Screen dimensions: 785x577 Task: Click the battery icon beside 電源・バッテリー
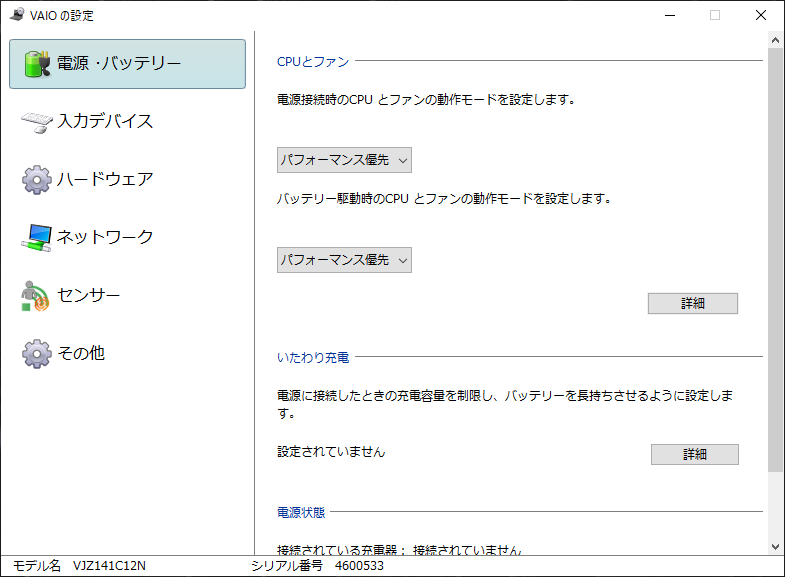click(x=38, y=64)
